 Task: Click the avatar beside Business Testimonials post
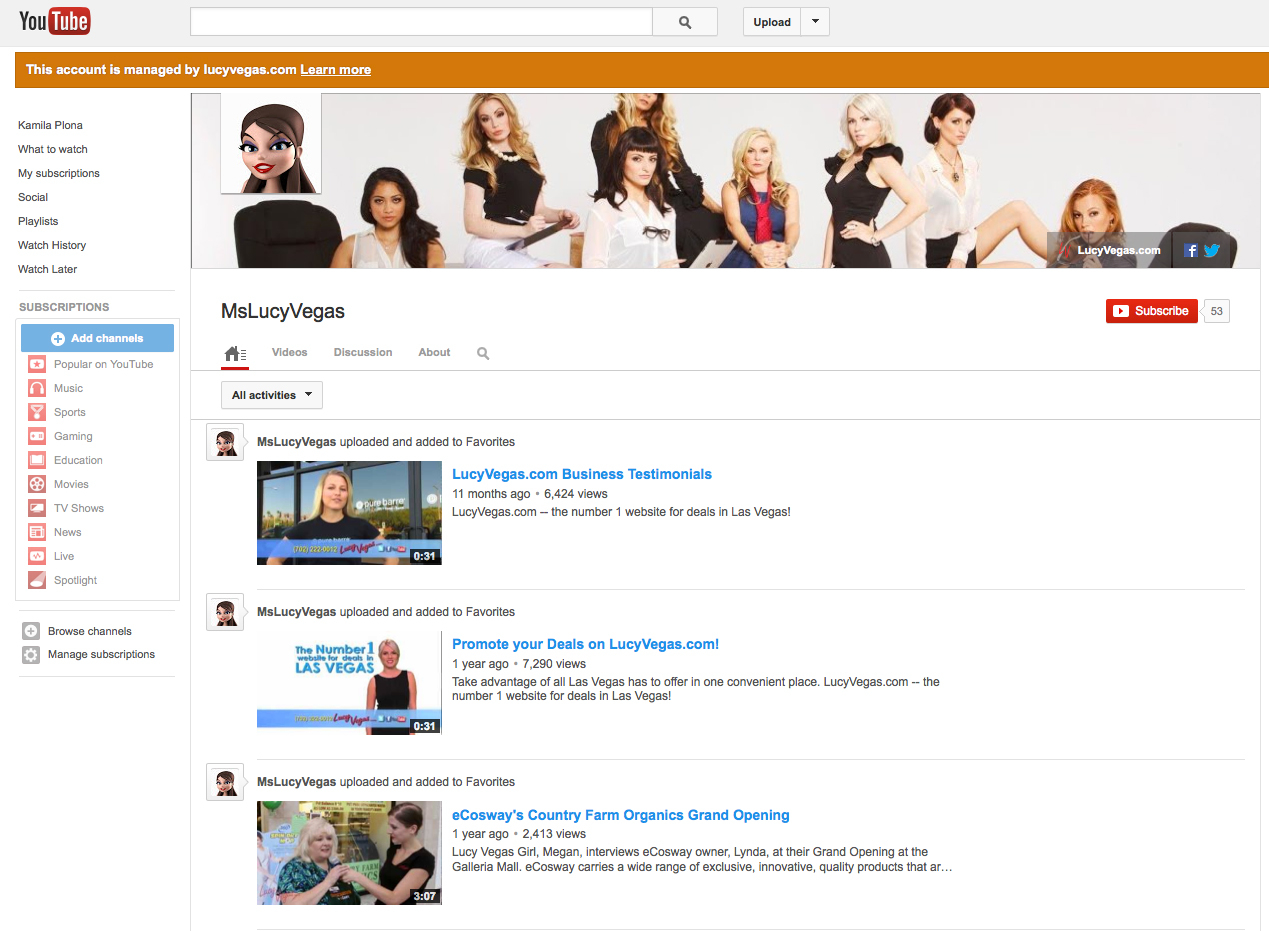tap(225, 442)
